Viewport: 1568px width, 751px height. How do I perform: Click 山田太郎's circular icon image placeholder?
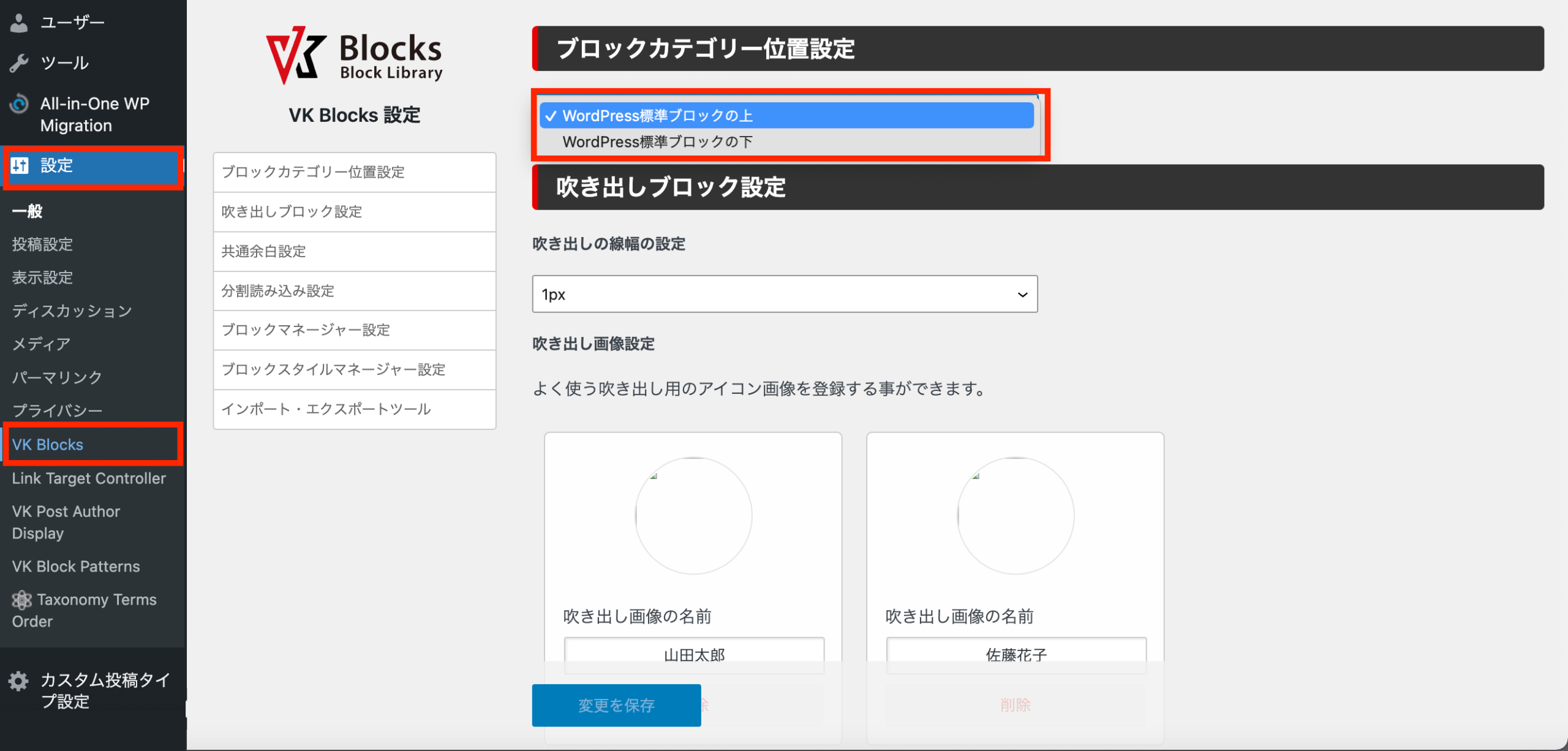(x=693, y=515)
